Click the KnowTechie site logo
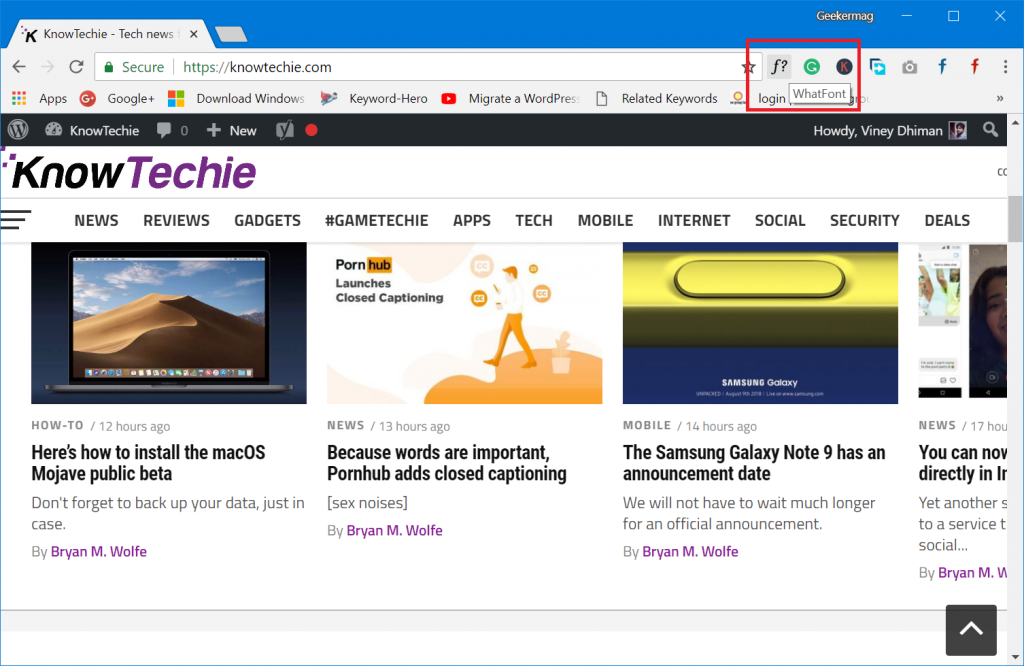The width and height of the screenshot is (1024, 666). pyautogui.click(x=129, y=171)
